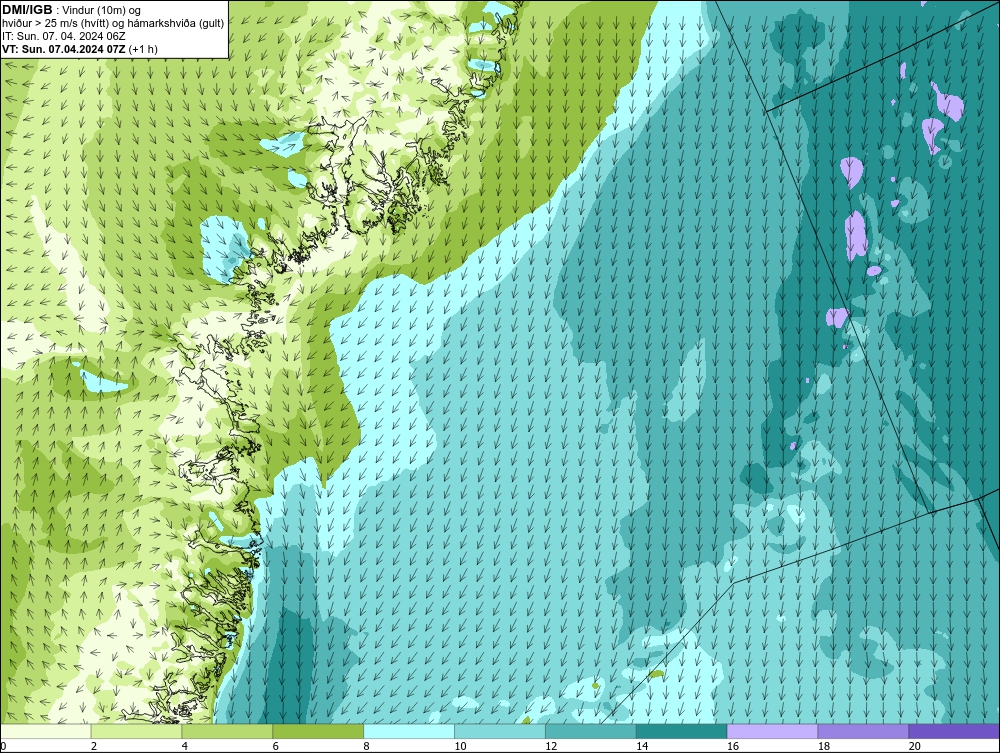Click the above-20 m/s dark purple swatch
The height and width of the screenshot is (753, 1000).
click(953, 731)
